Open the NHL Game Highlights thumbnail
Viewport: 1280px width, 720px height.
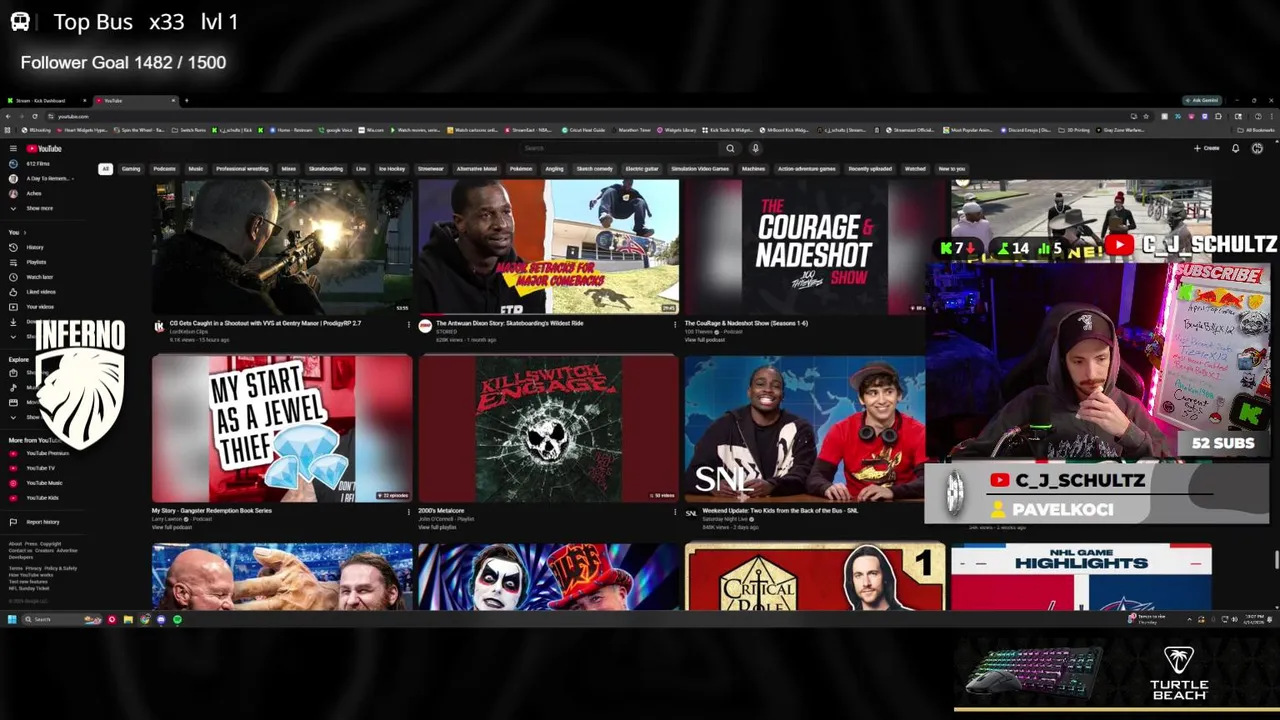1081,577
